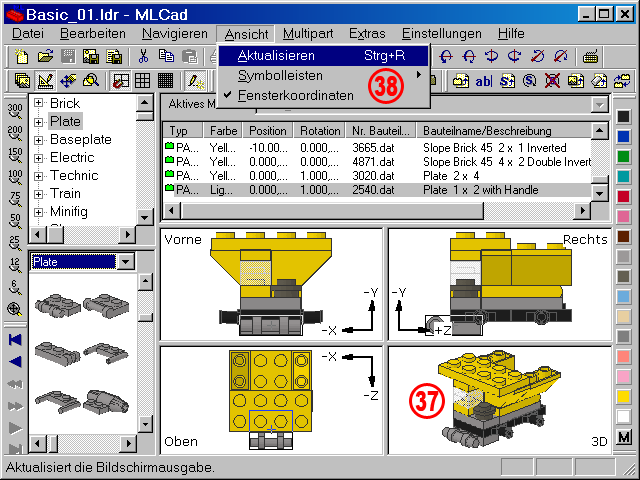Toggle the draw-to-selection pencil button
Viewport: 640px width, 480px height.
click(196, 81)
